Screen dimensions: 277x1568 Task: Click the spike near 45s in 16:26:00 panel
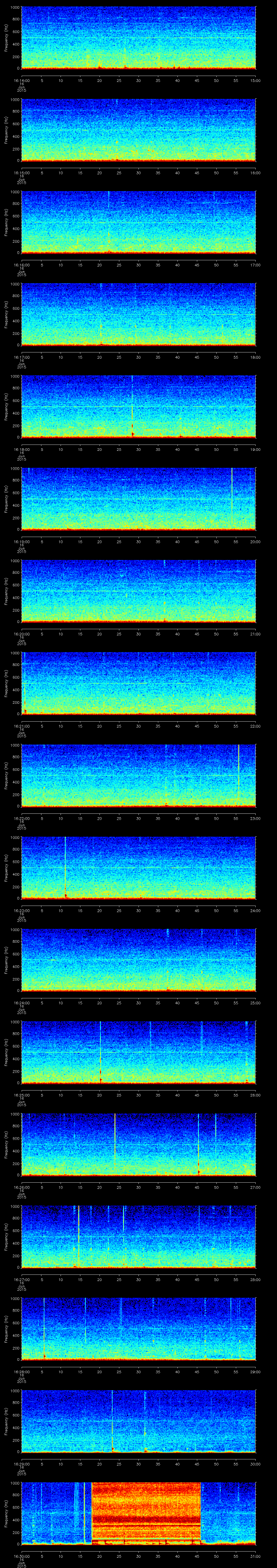coord(199,1144)
